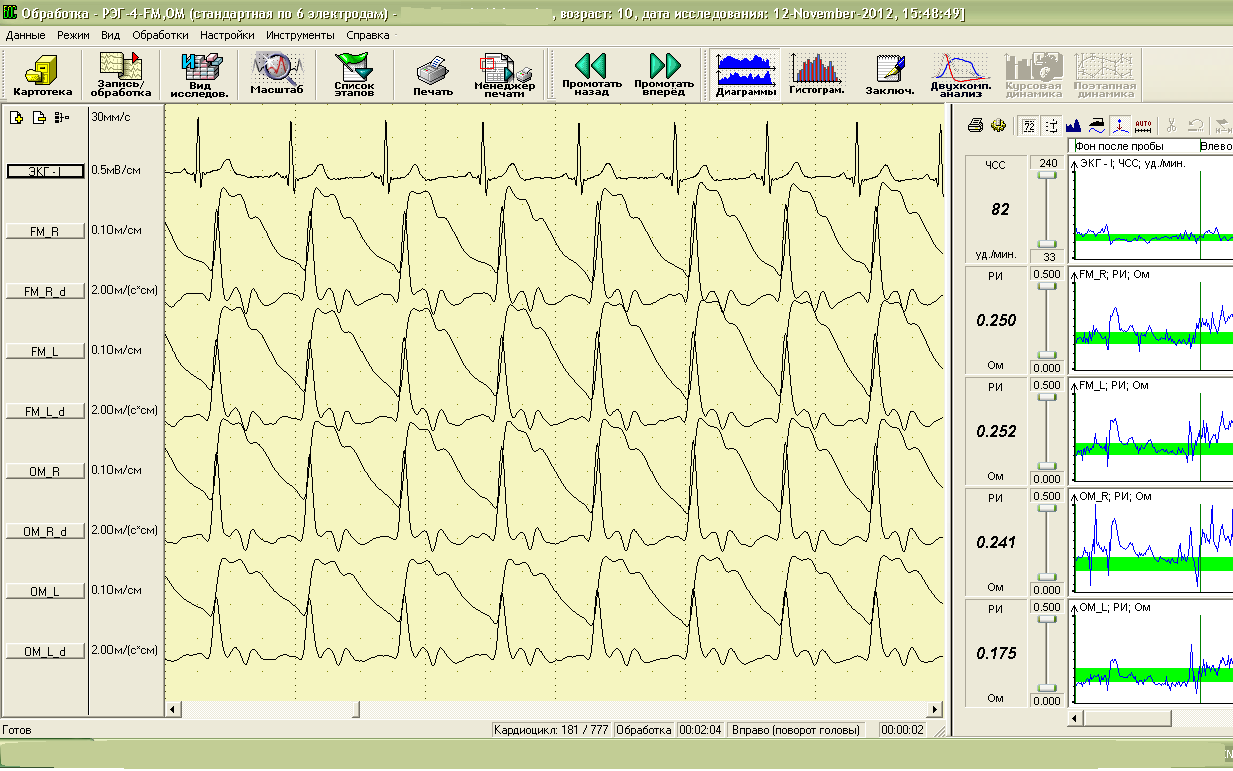Toggle the numeric values '72' display button
Screen dimensions: 1233x771
pos(1028,126)
